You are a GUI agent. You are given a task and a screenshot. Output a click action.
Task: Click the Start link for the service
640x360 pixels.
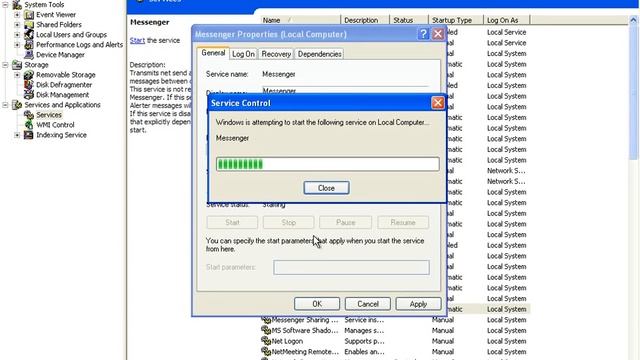(x=137, y=40)
